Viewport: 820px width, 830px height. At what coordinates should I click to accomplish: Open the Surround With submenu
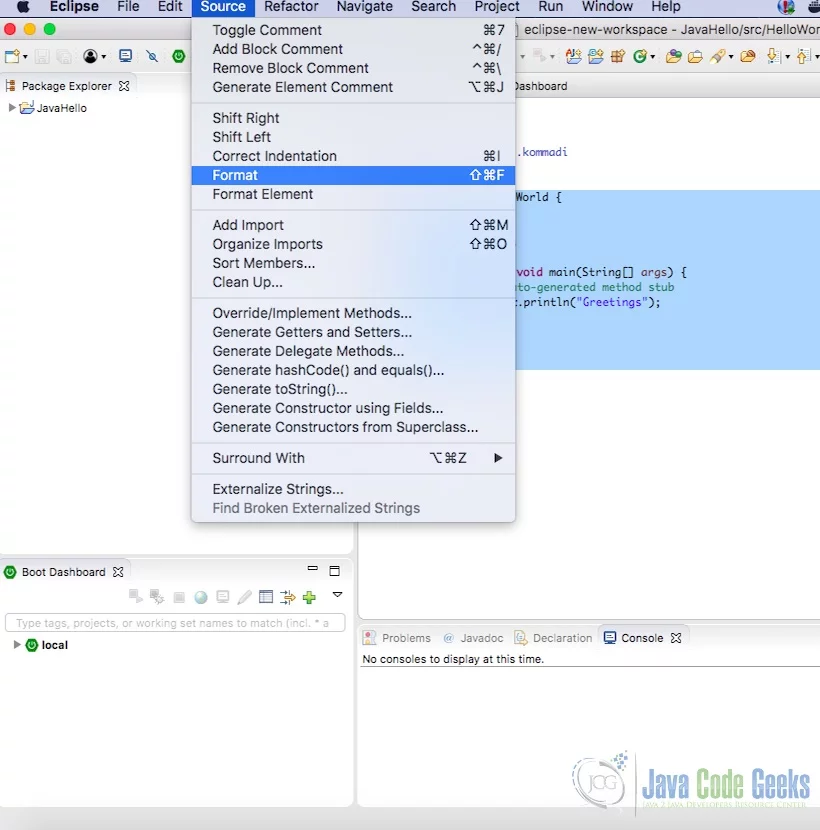tap(353, 458)
